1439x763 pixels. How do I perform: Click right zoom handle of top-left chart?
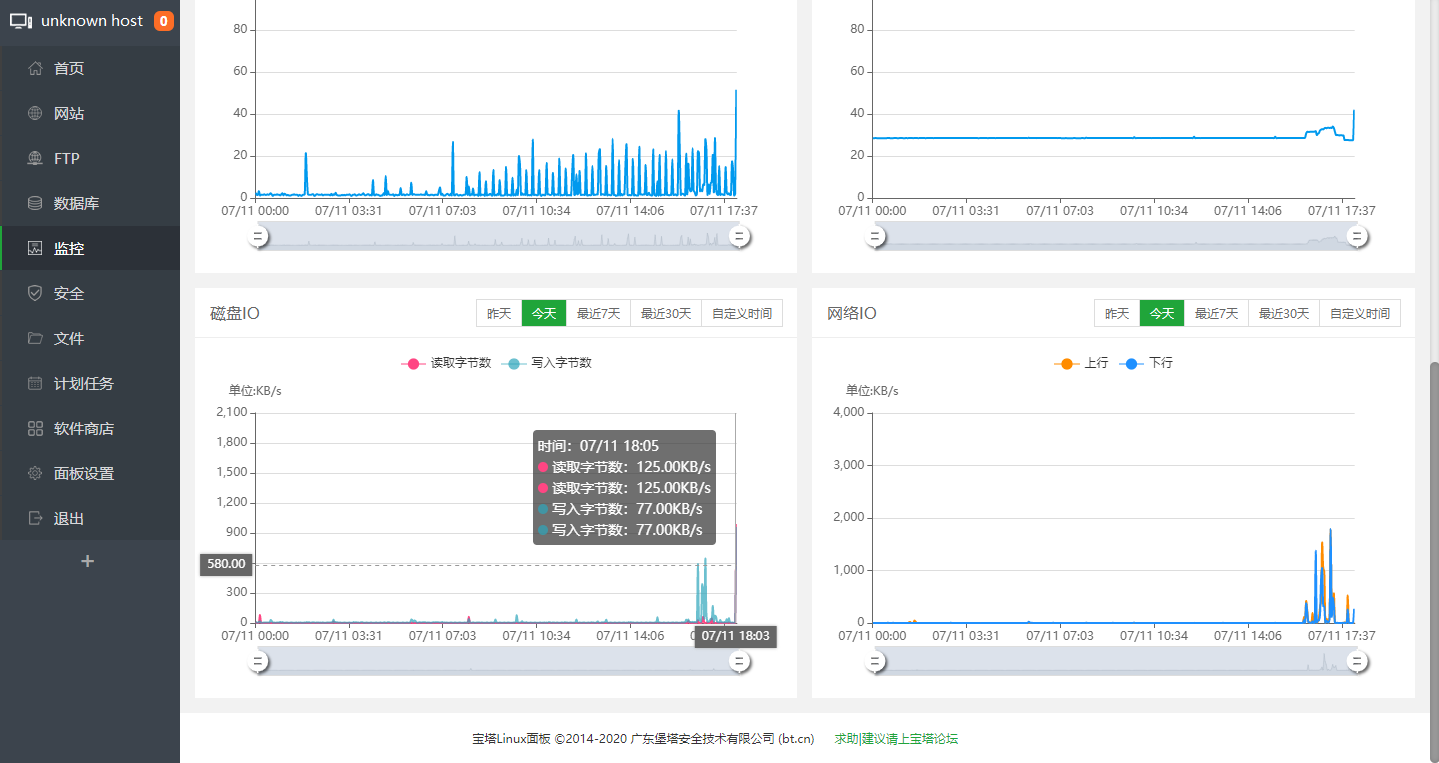coord(740,236)
